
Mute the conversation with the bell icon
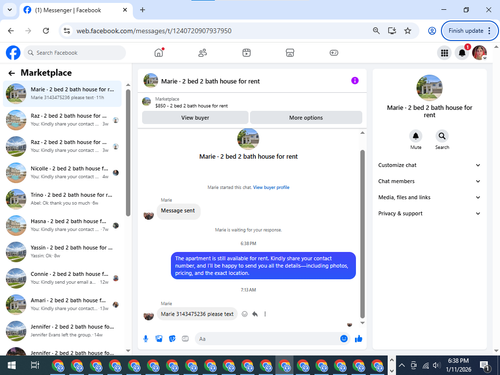[x=416, y=136]
